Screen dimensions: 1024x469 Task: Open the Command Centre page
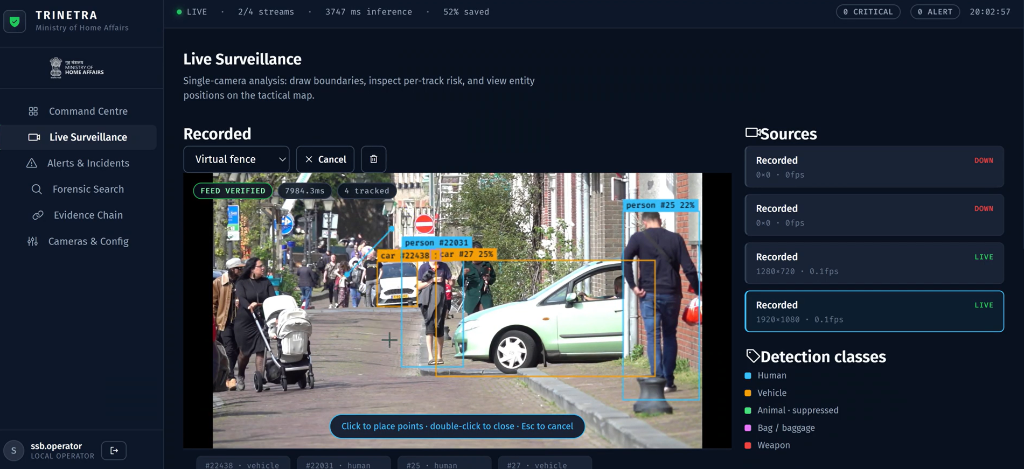tap(78, 112)
